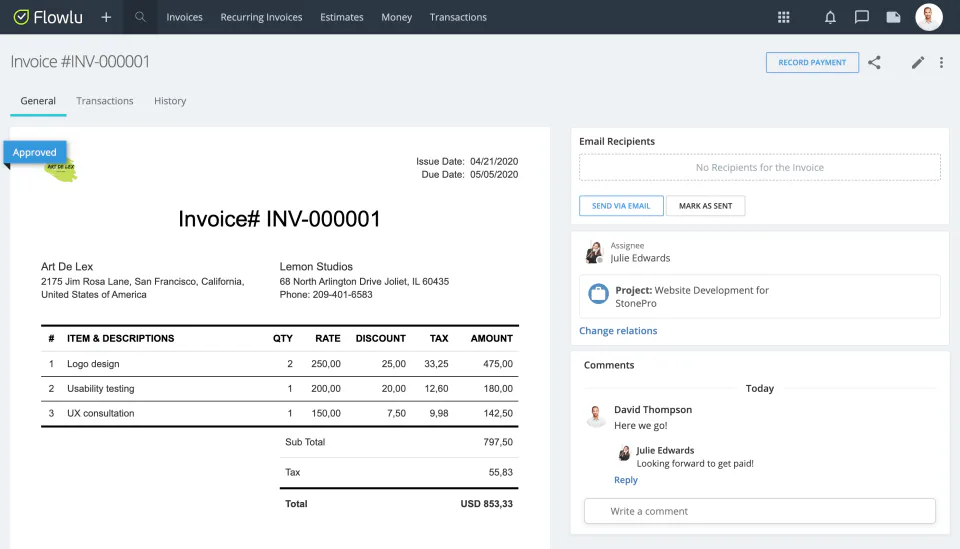Screen dimensions: 960x549
Task: Show notifications bell
Action: 830,17
